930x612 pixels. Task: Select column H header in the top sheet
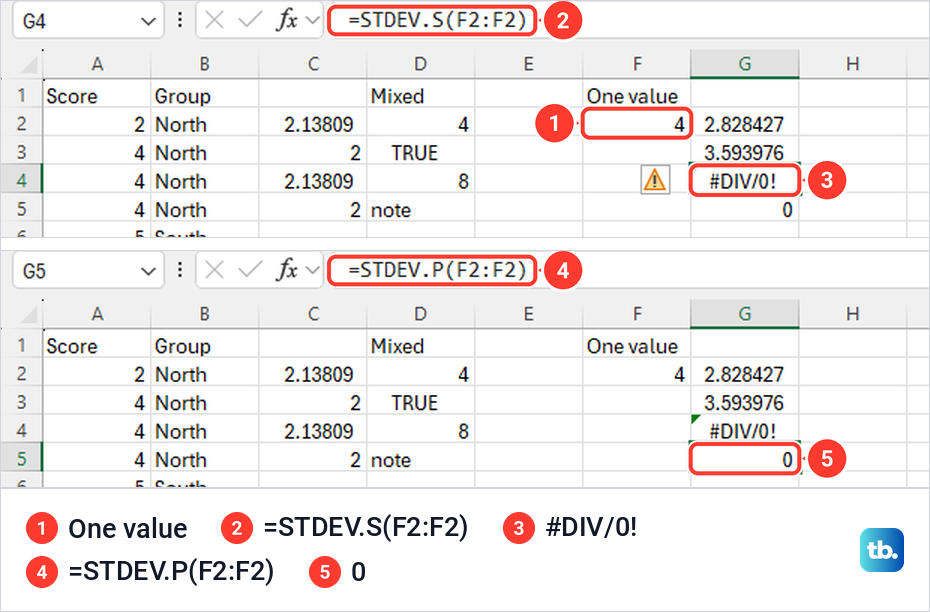click(853, 64)
